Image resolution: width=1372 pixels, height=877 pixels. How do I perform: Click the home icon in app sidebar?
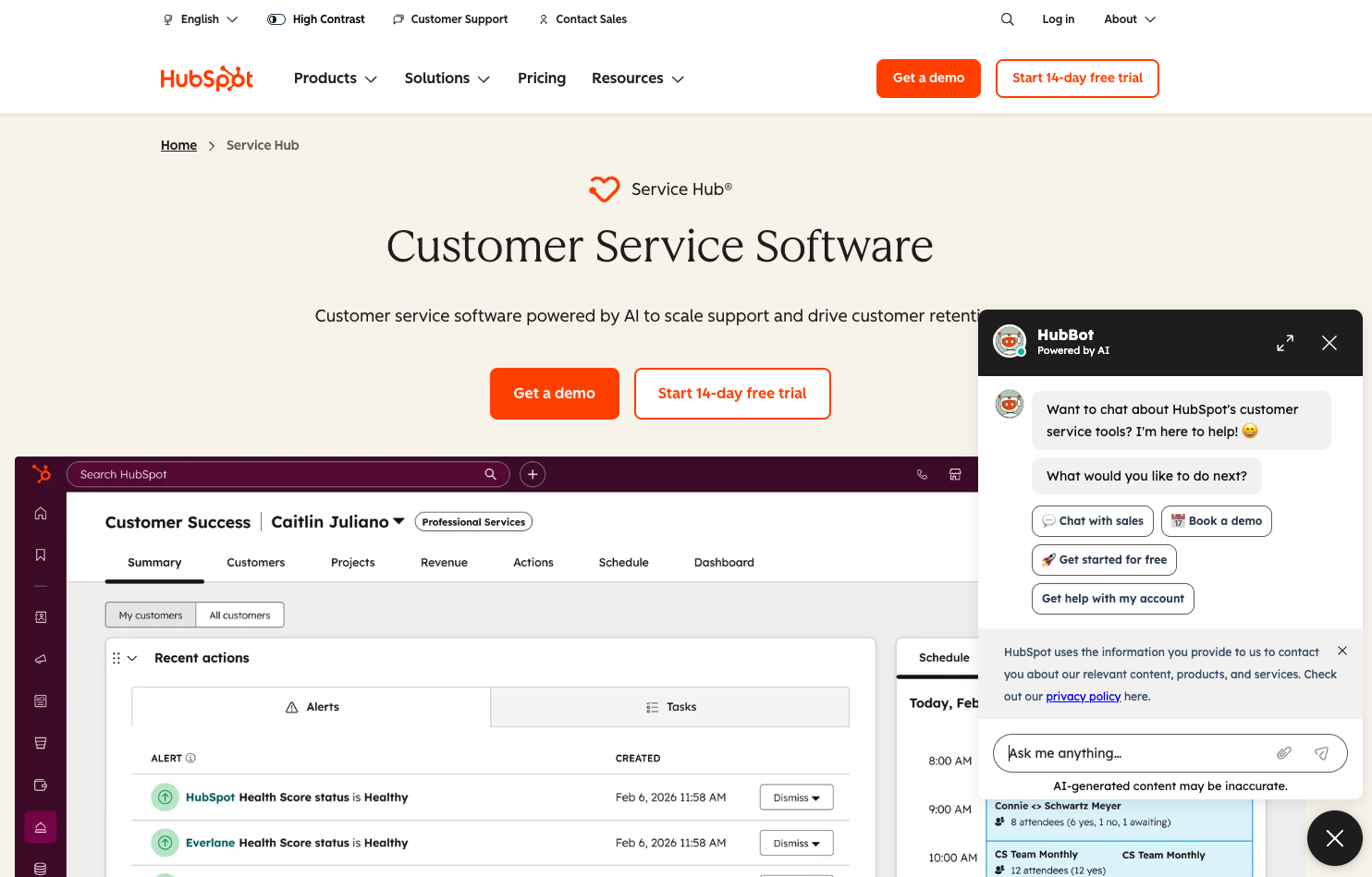tap(41, 514)
